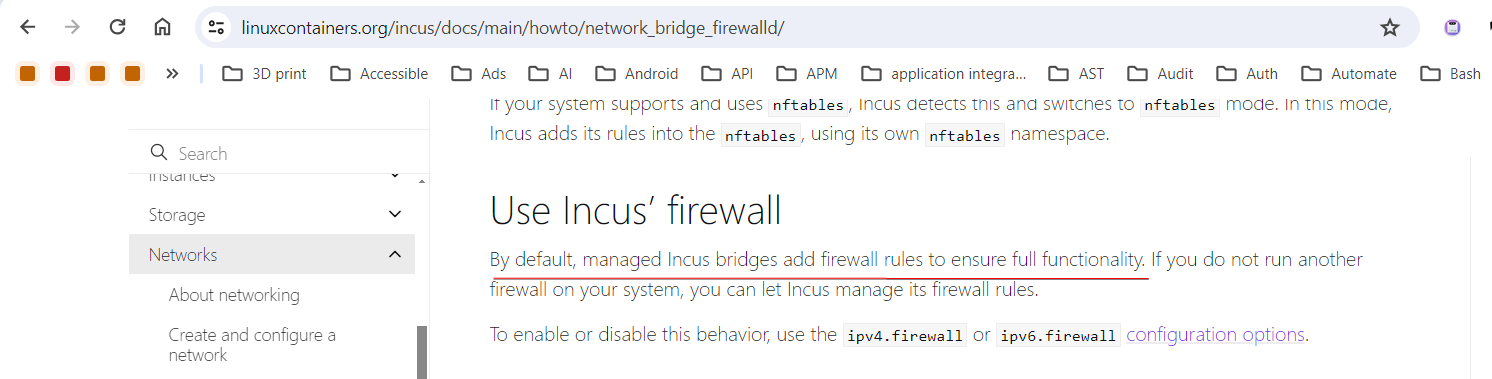This screenshot has height=379, width=1492.
Task: Open Create and configure a network page
Action: pyautogui.click(x=252, y=345)
